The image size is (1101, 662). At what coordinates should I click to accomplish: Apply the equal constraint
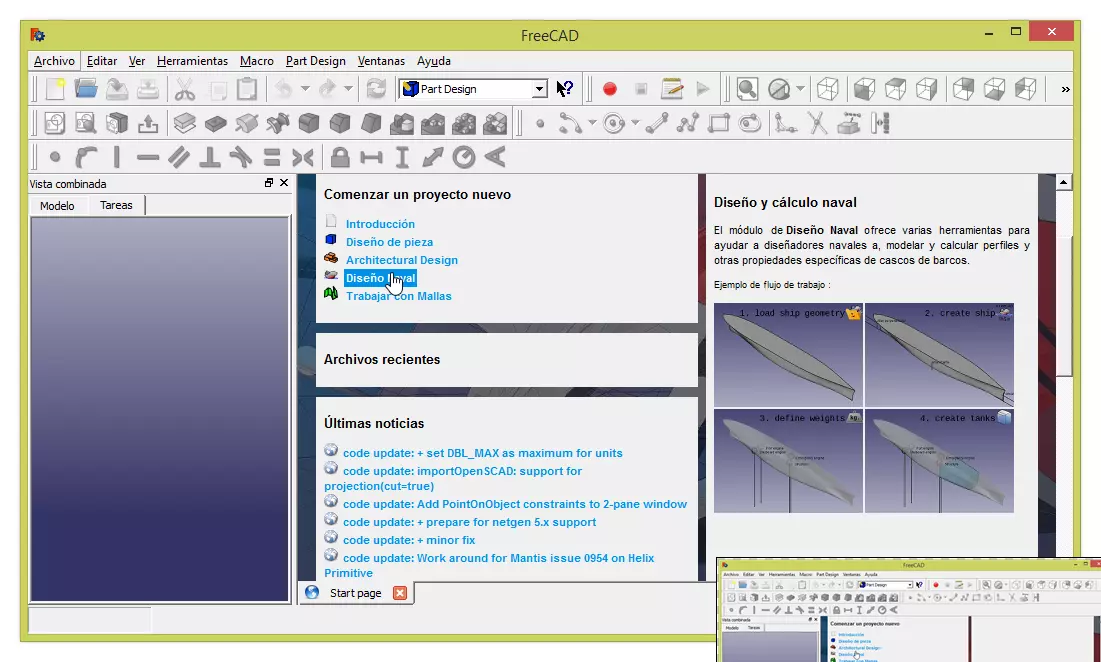point(271,155)
